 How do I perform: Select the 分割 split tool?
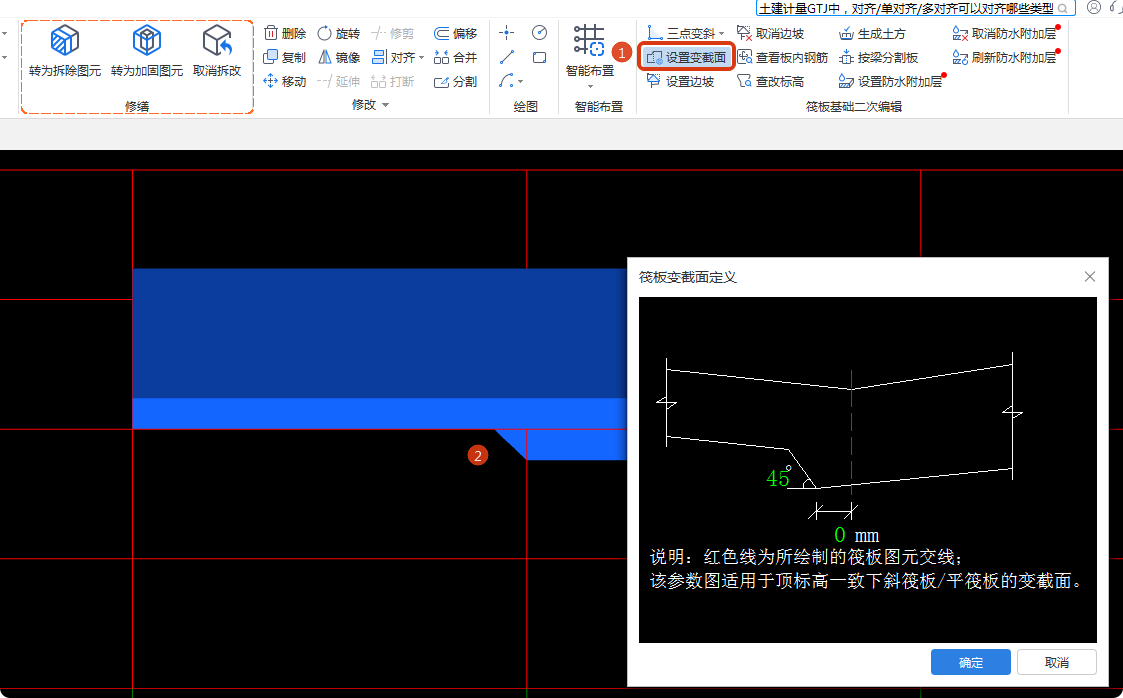pyautogui.click(x=456, y=82)
